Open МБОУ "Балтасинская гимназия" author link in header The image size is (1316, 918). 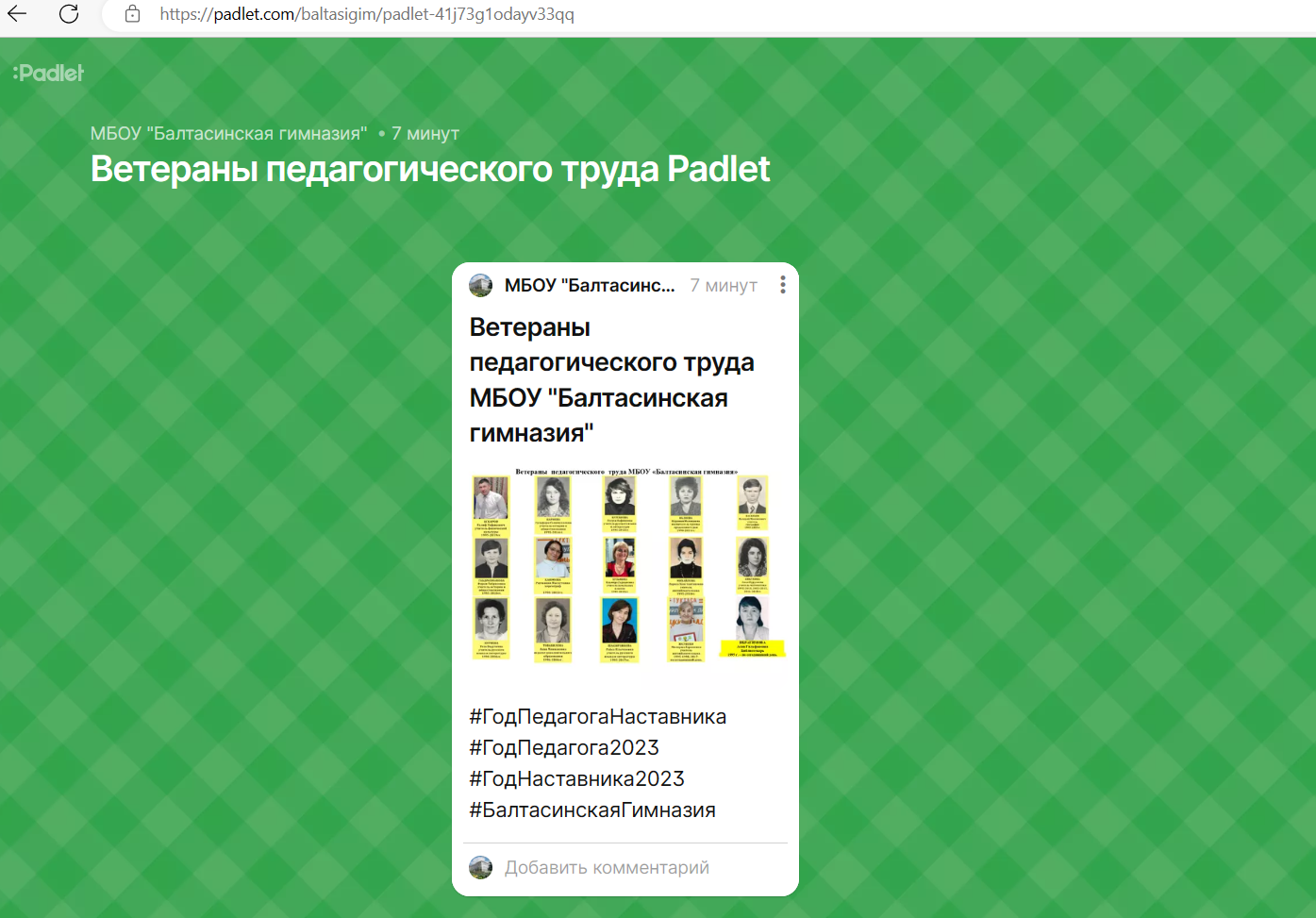point(229,134)
